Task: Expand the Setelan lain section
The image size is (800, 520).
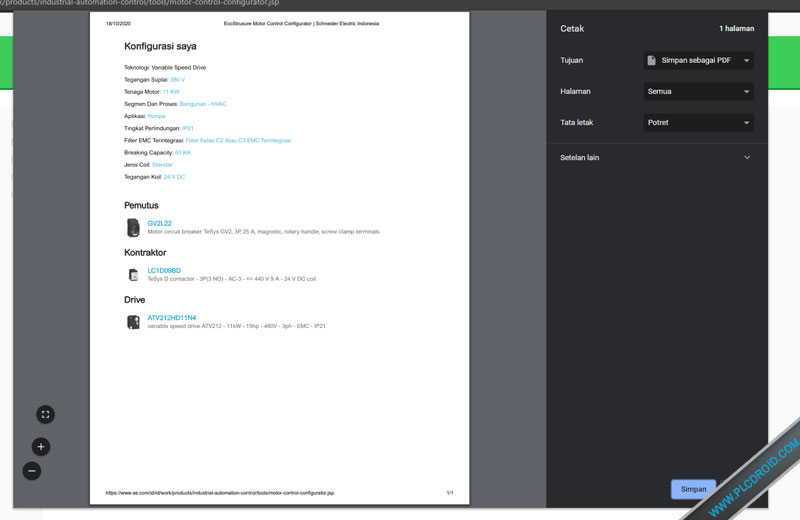Action: point(656,158)
